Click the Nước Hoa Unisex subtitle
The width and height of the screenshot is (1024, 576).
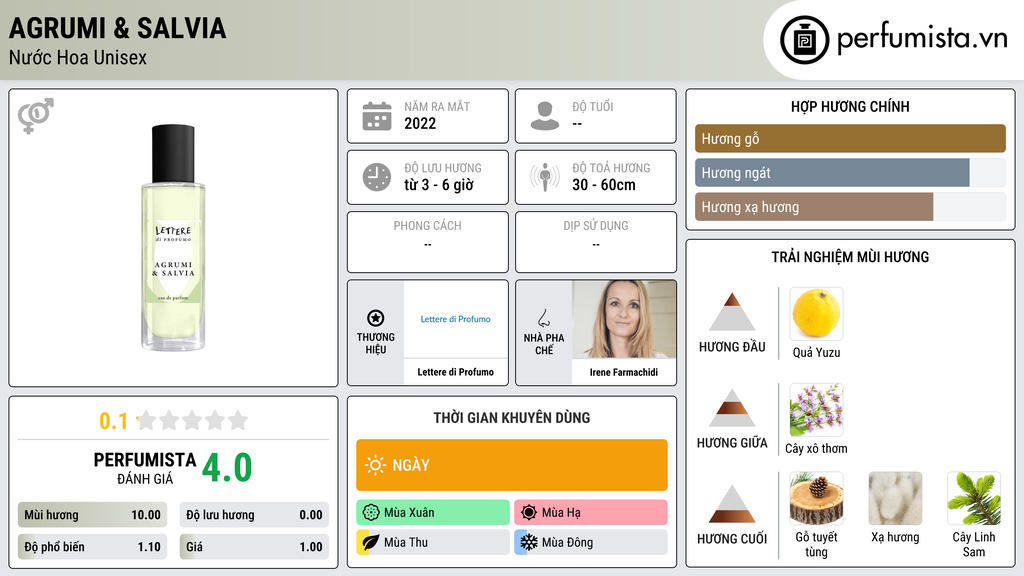[x=78, y=57]
